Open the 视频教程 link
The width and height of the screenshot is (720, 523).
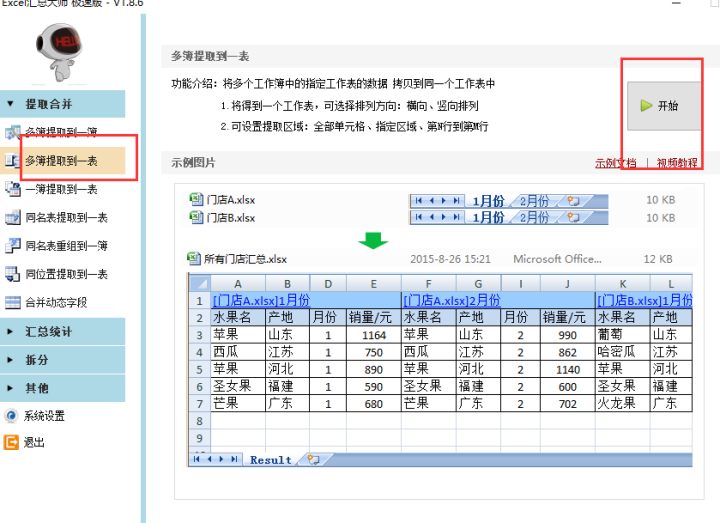tap(677, 163)
